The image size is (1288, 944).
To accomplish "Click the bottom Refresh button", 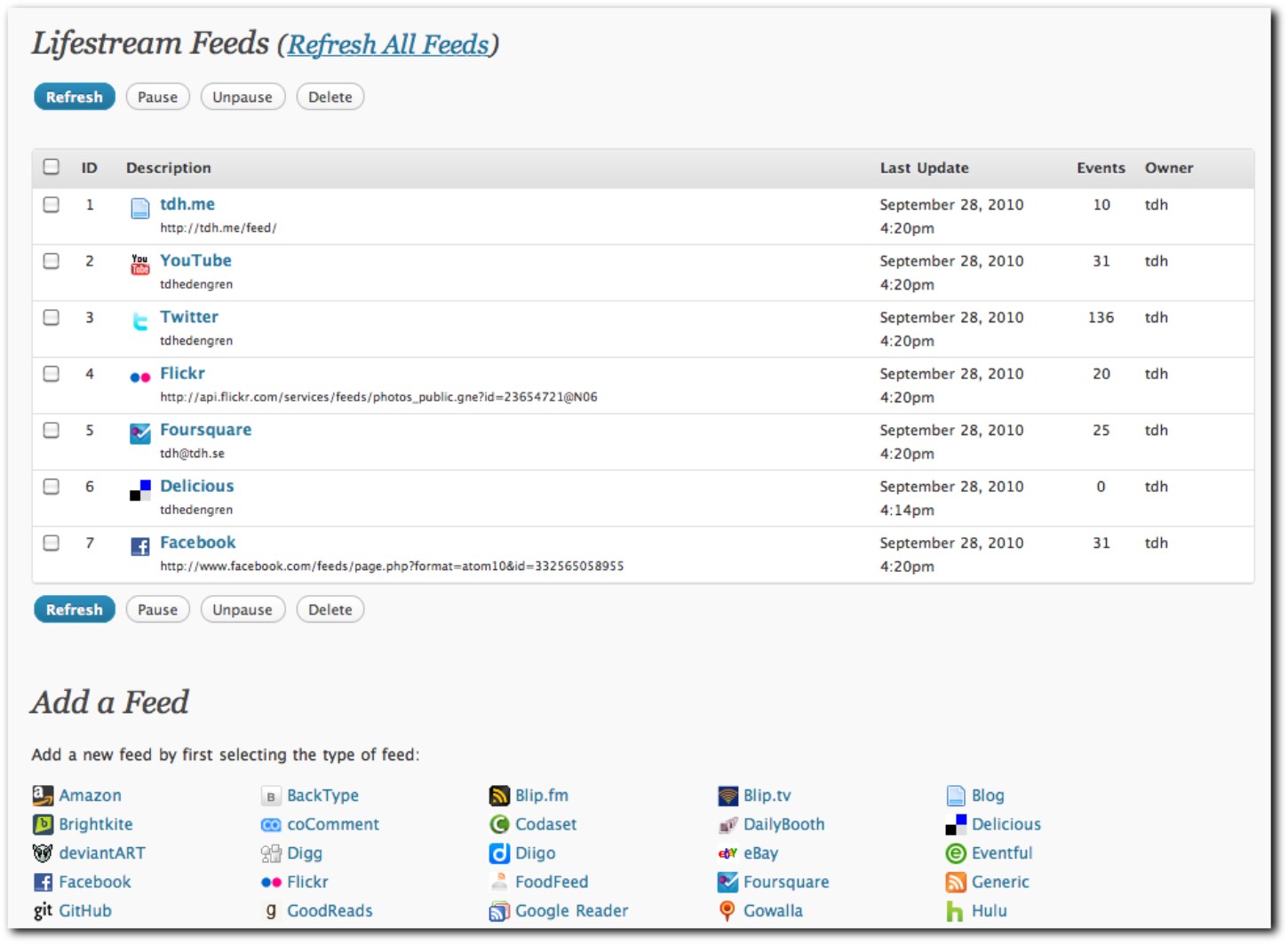I will 75,609.
